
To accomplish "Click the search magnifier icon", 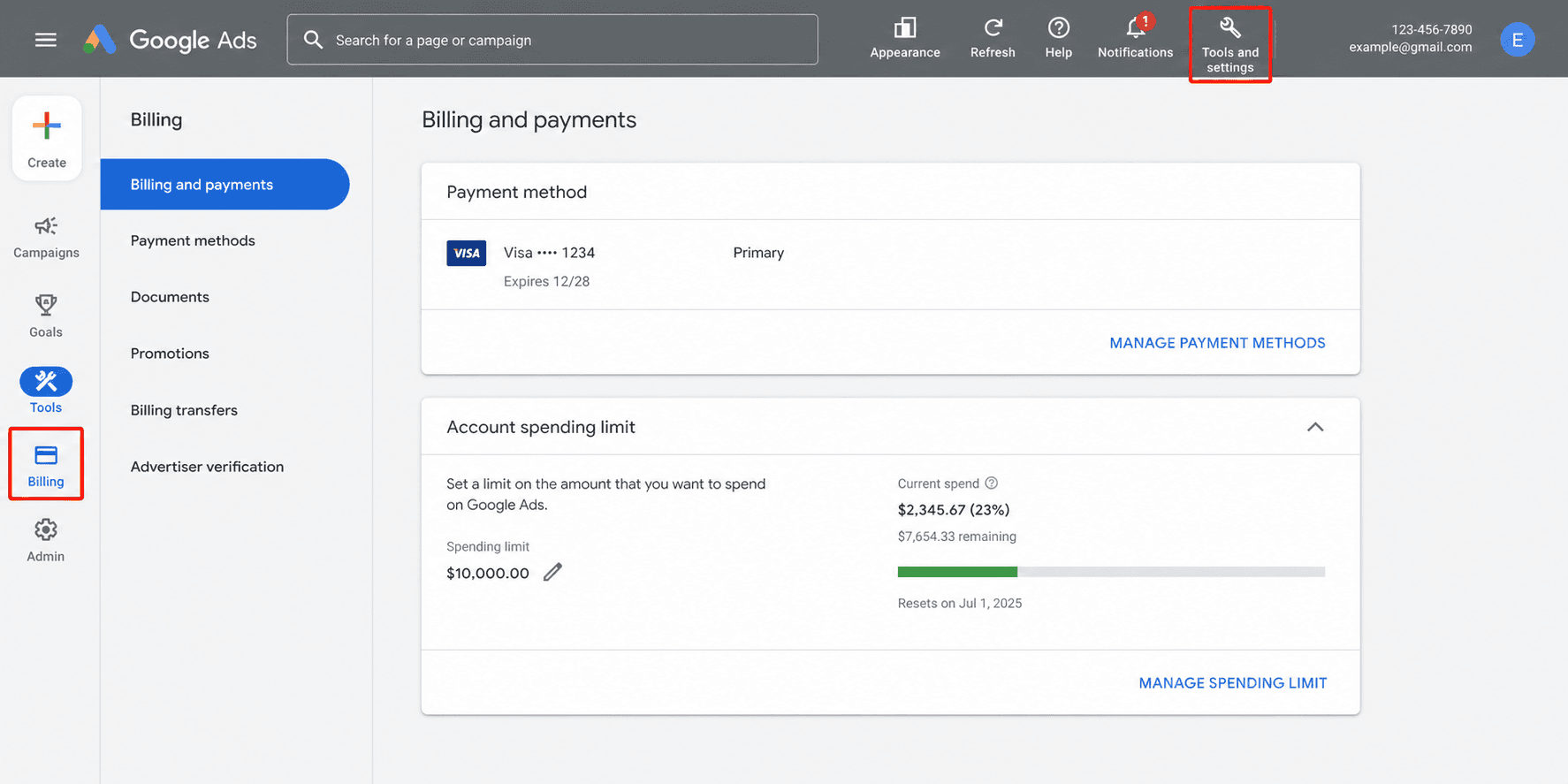I will tap(313, 40).
